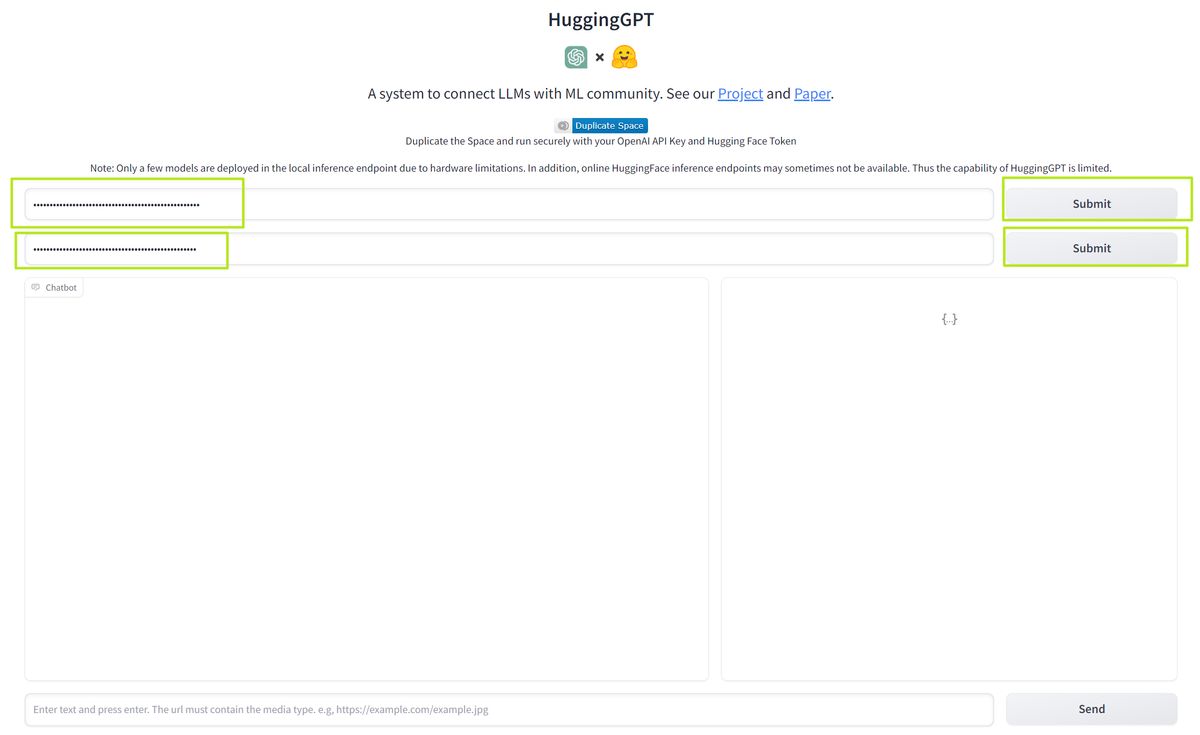Click the HuggingGPT title text
The width and height of the screenshot is (1200, 735).
point(601,20)
